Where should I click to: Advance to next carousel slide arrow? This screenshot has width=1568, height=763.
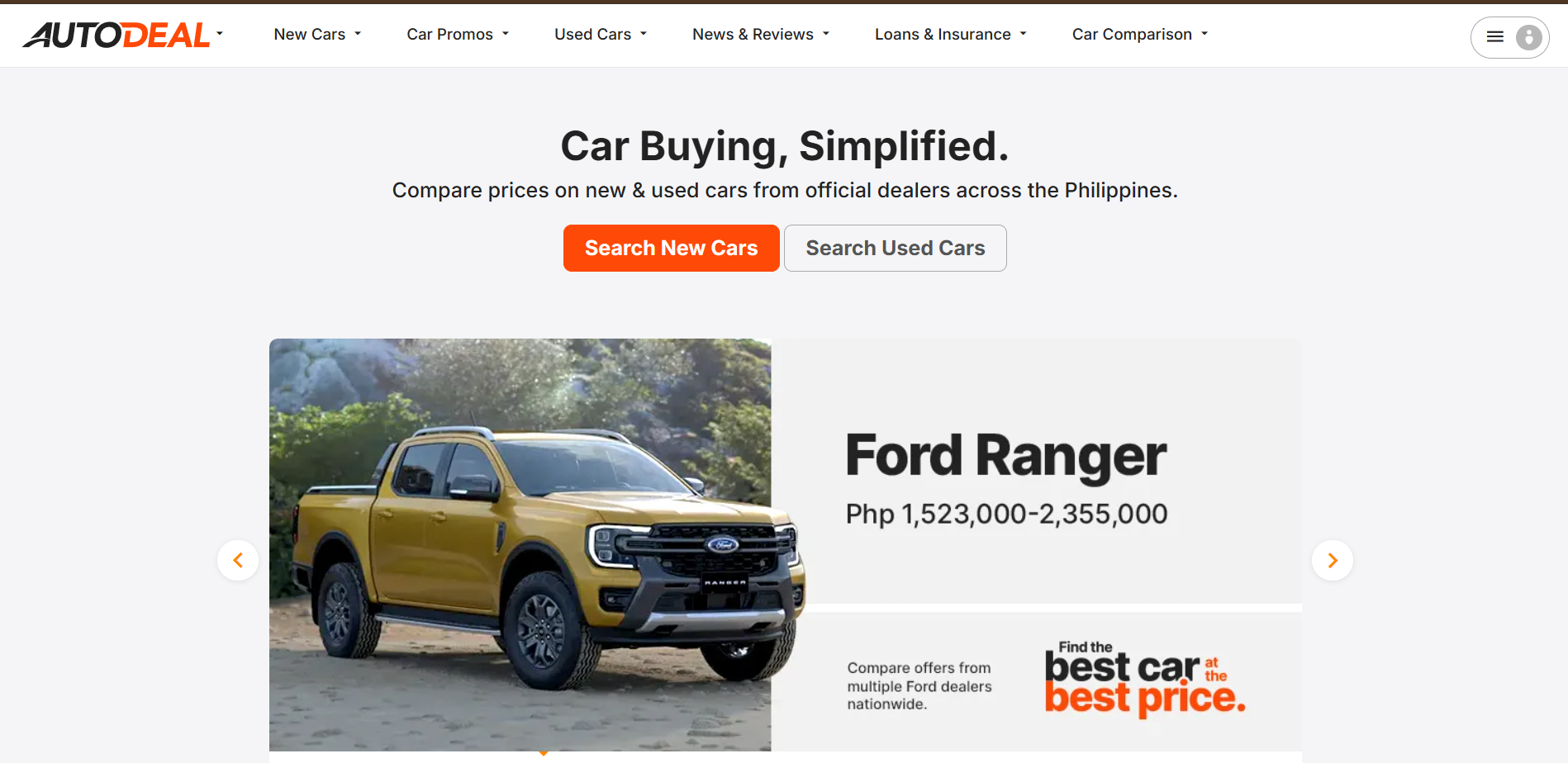point(1333,561)
